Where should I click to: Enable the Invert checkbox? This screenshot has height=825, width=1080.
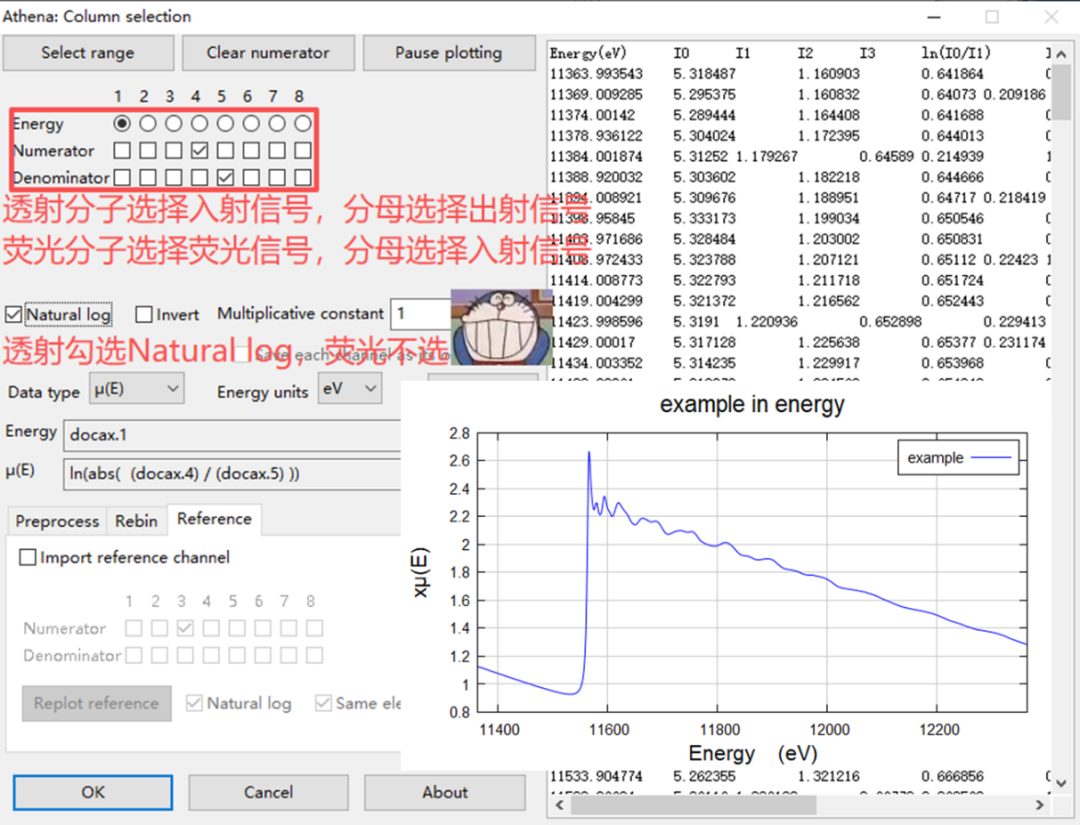[144, 315]
